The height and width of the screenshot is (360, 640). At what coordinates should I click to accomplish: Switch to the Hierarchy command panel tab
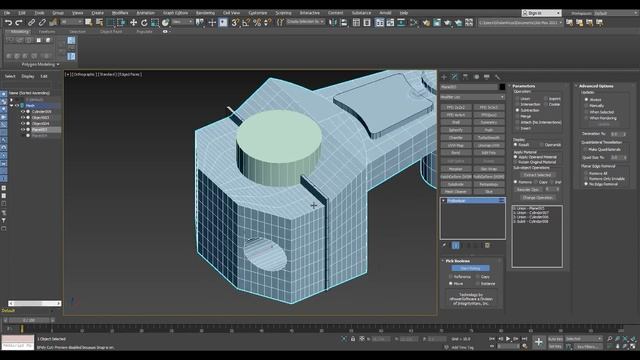coord(465,77)
